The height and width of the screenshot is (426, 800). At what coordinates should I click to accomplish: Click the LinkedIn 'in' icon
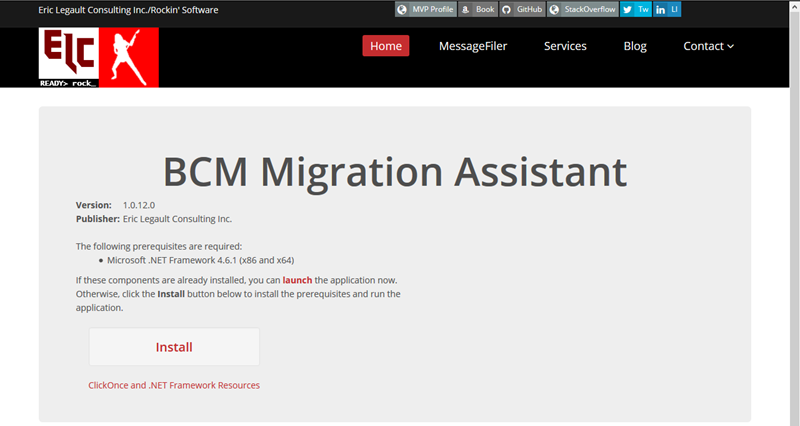pos(660,9)
